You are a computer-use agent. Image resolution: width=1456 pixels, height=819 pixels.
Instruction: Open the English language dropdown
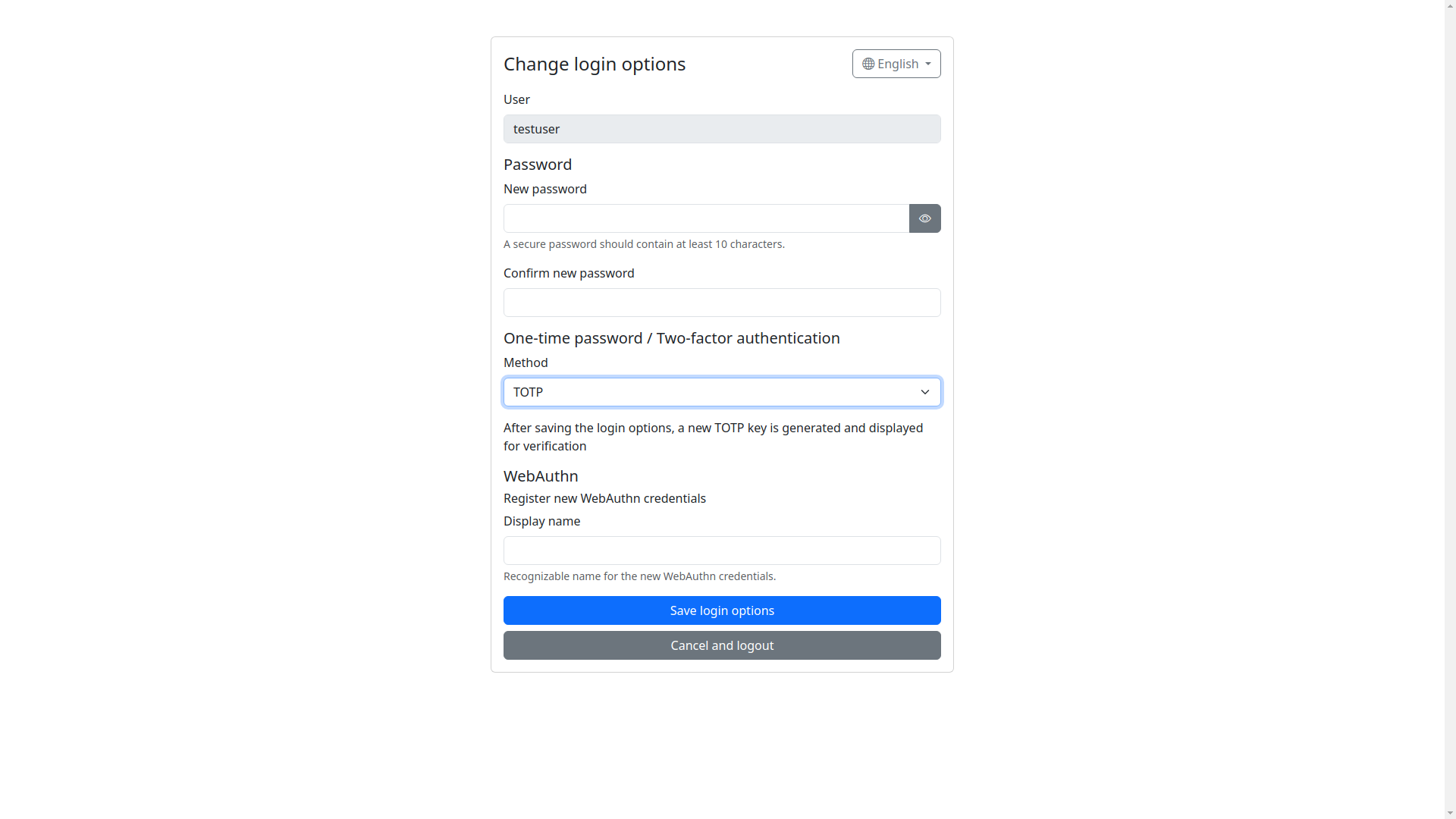pos(896,64)
